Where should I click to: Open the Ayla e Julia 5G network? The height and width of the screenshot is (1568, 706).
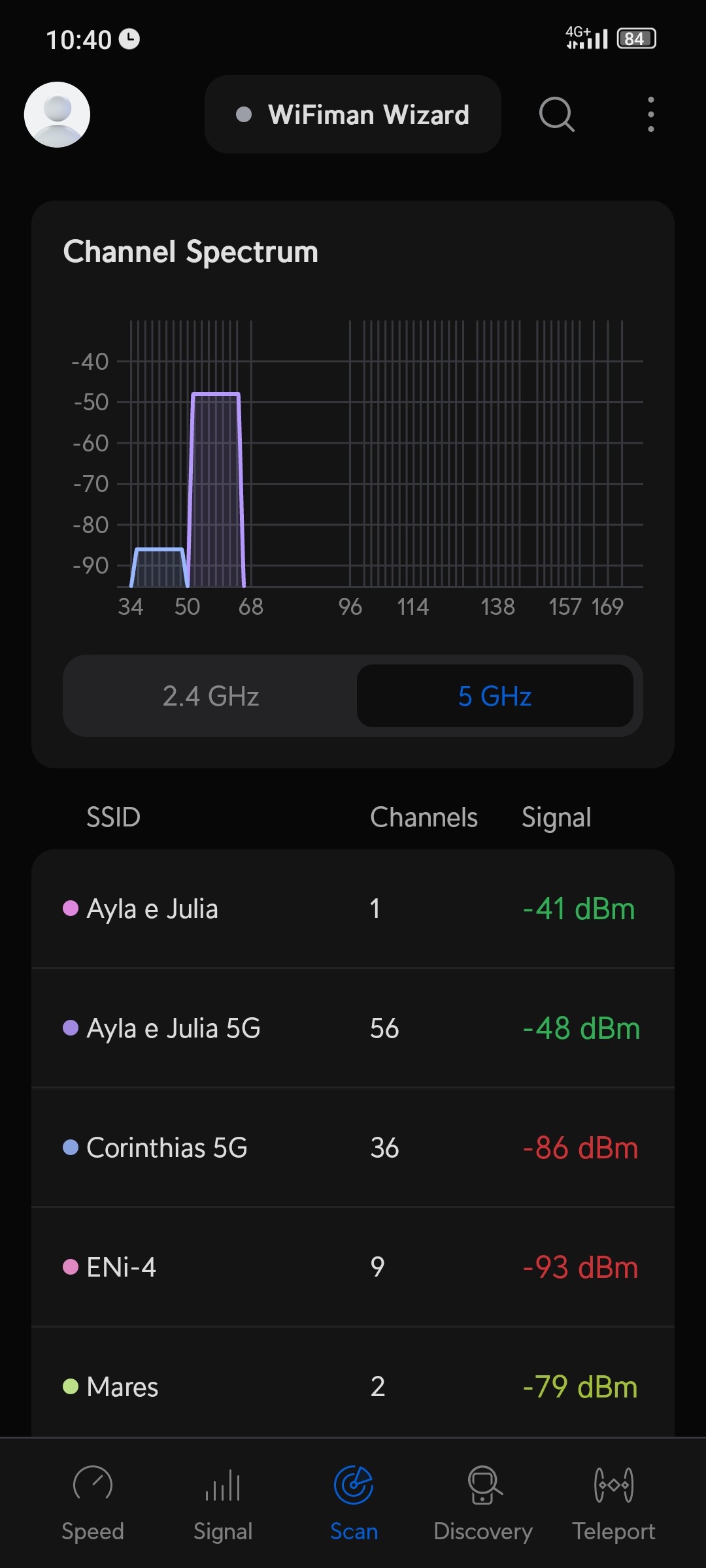pyautogui.click(x=353, y=1028)
